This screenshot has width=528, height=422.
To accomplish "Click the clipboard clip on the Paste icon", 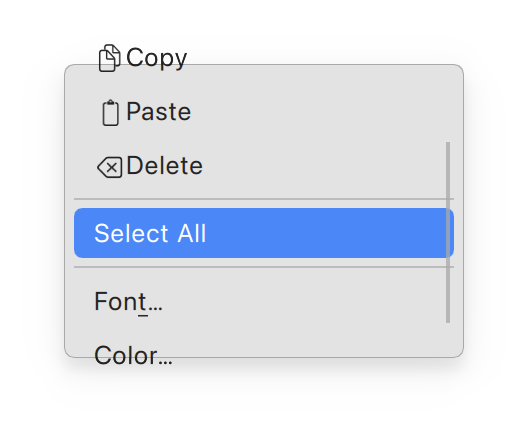I will pos(110,102).
